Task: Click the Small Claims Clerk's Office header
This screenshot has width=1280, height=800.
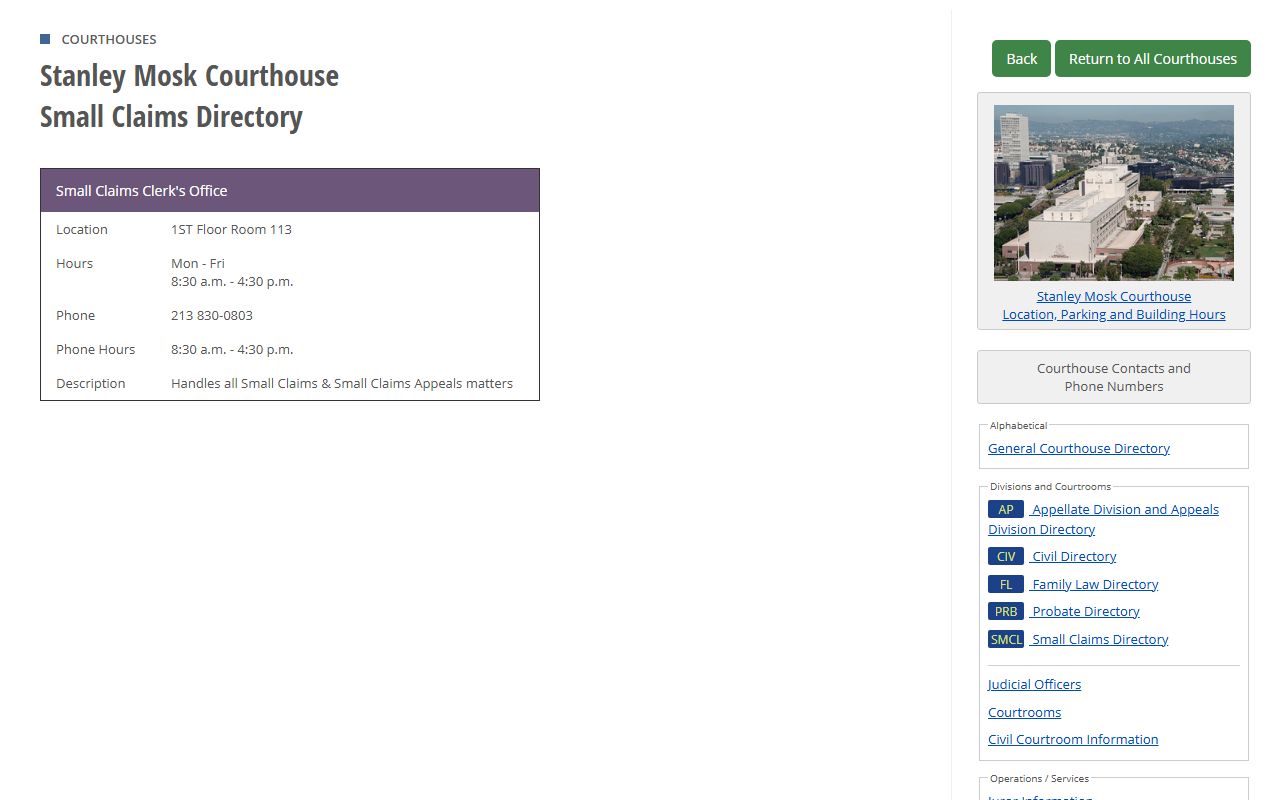Action: coord(290,190)
